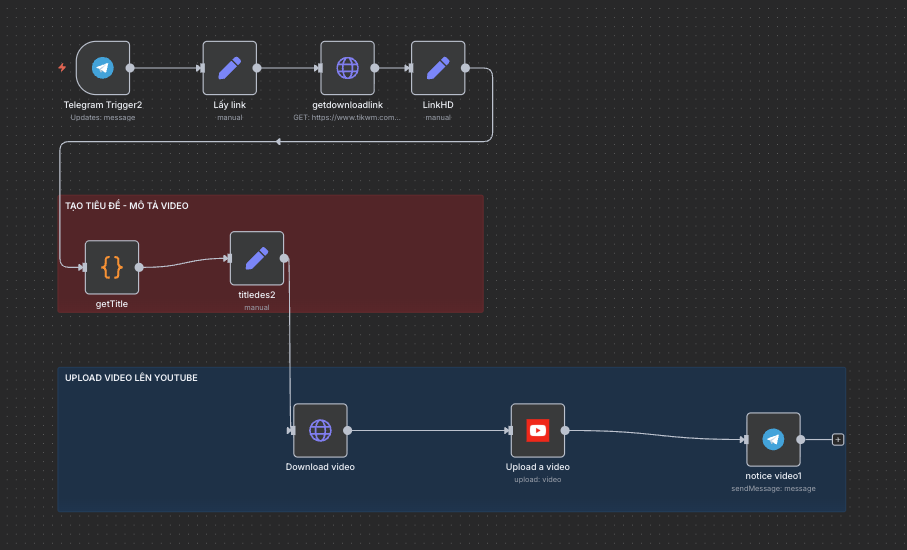Add a node after notice video1 with plus

(838, 440)
